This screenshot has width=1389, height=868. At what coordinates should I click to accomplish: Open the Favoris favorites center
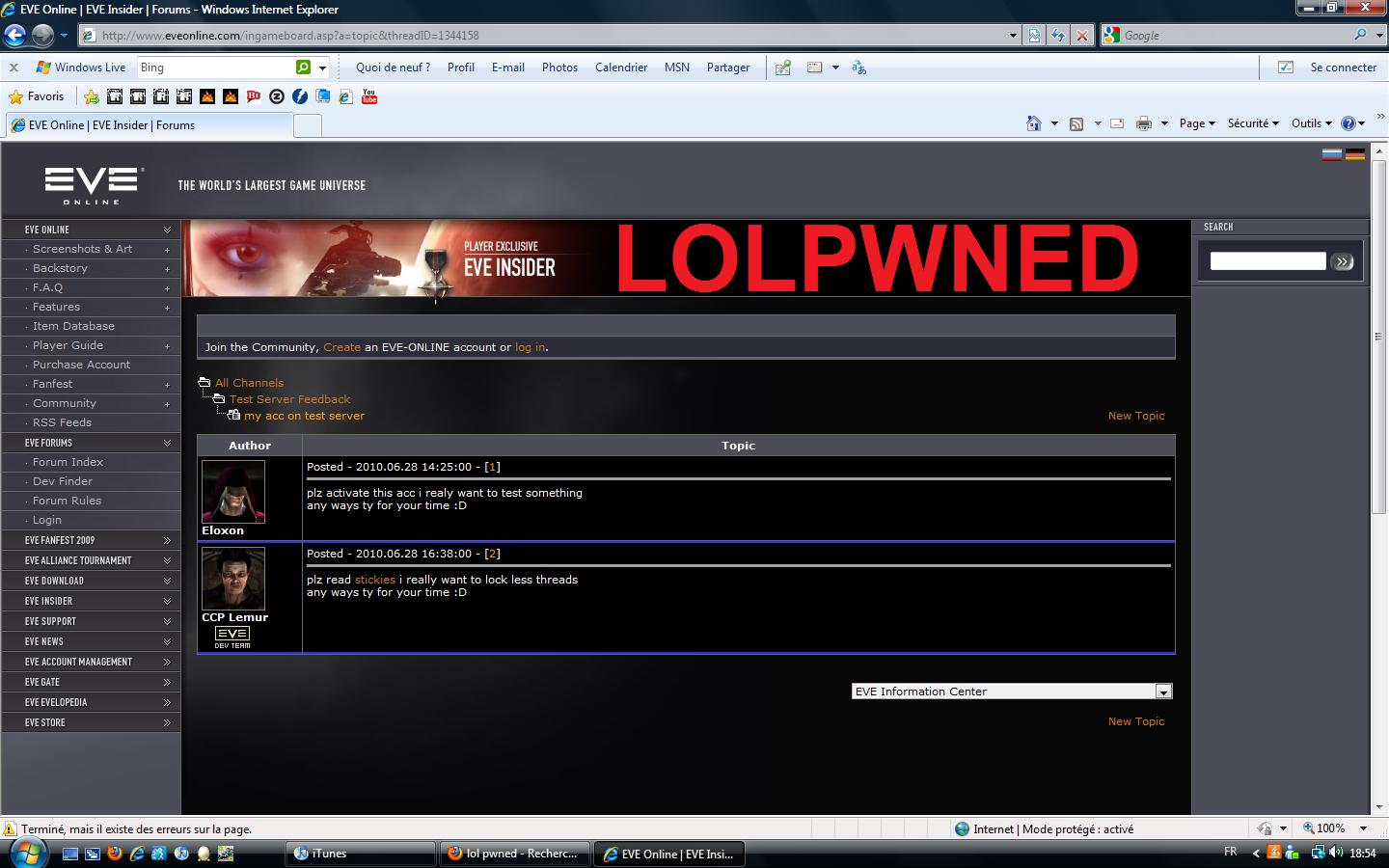(37, 96)
